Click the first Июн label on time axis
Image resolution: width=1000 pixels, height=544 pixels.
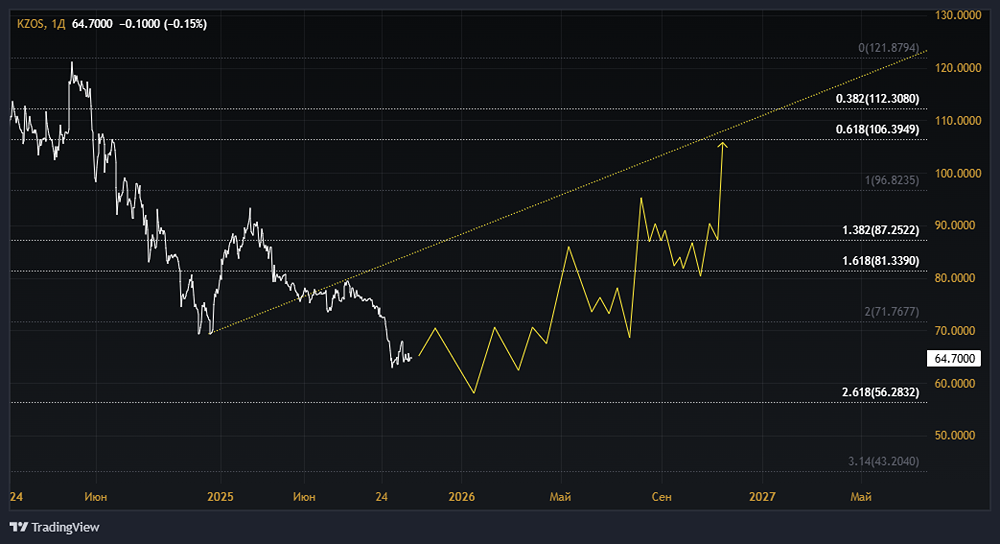pyautogui.click(x=96, y=497)
